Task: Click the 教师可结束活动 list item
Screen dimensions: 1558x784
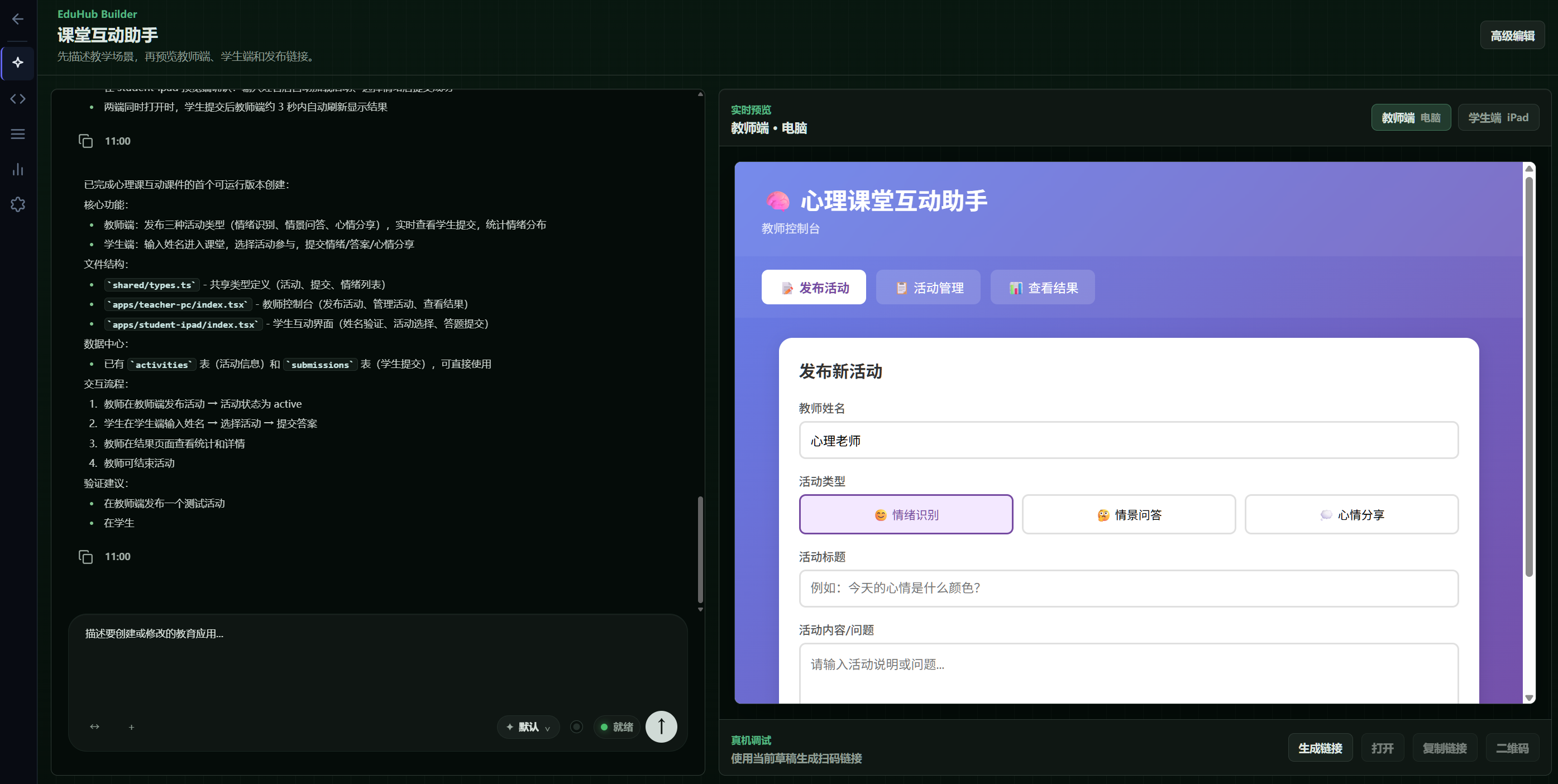Action: [139, 463]
